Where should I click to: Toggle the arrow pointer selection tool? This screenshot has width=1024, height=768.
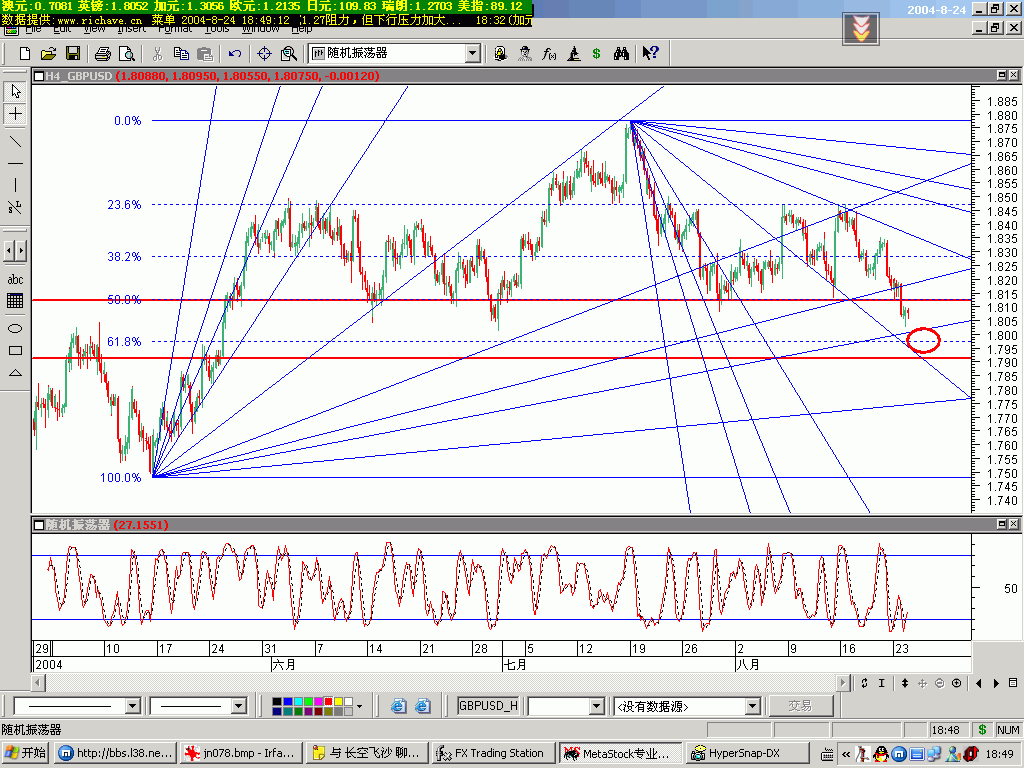coord(15,91)
